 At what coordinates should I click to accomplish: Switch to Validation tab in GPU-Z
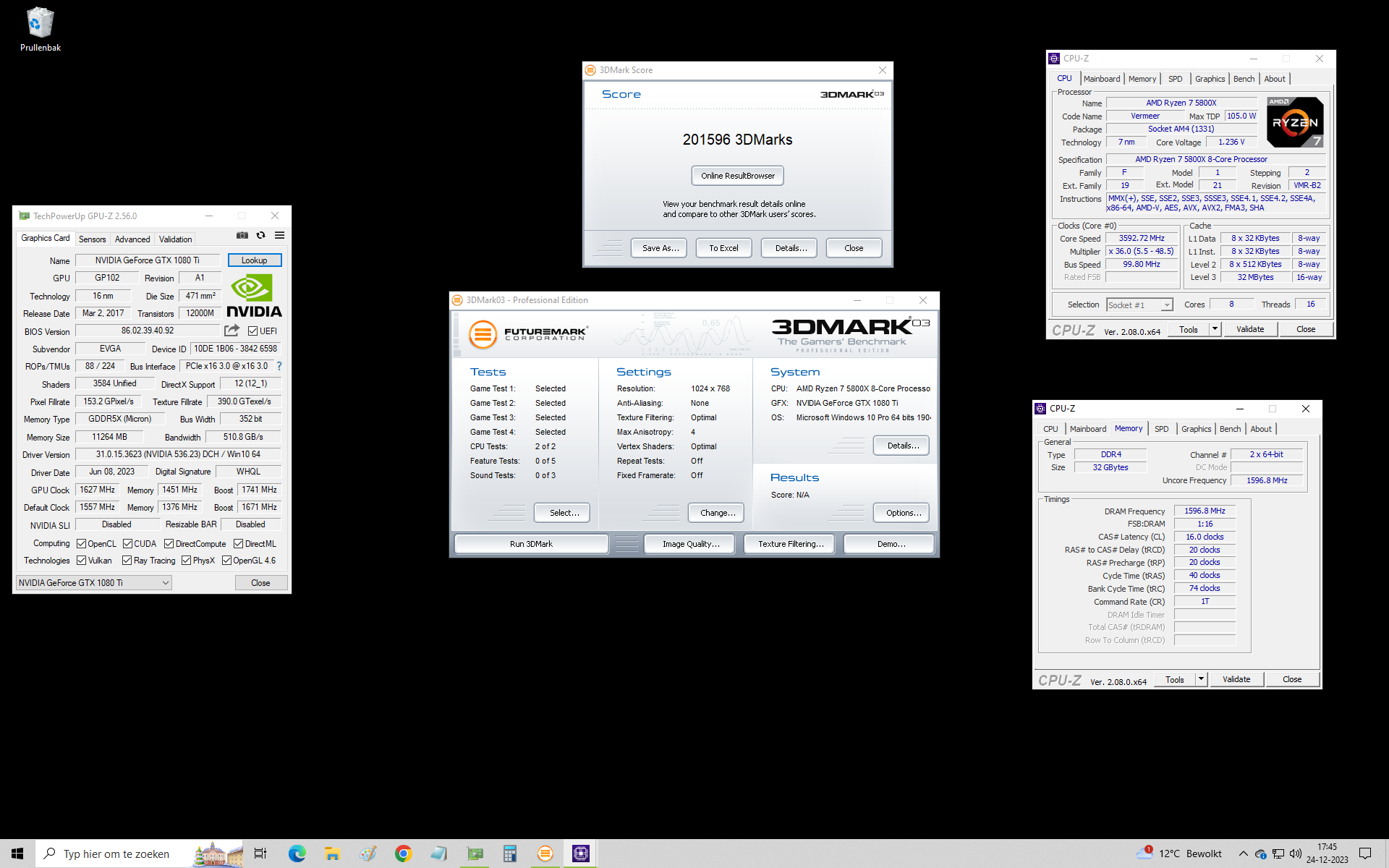tap(175, 239)
